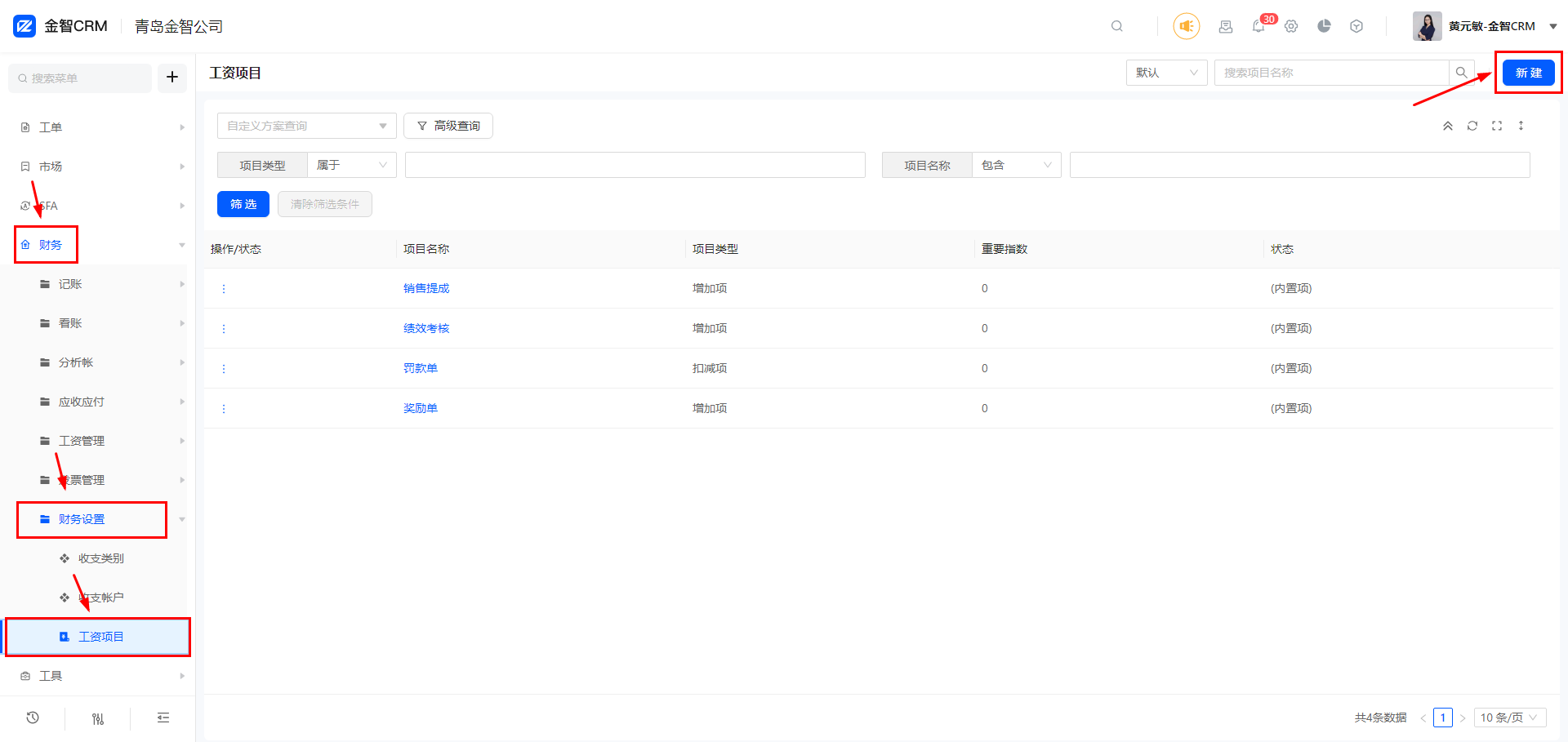Go to next page arrow
The height and width of the screenshot is (742, 1568).
(x=1463, y=718)
